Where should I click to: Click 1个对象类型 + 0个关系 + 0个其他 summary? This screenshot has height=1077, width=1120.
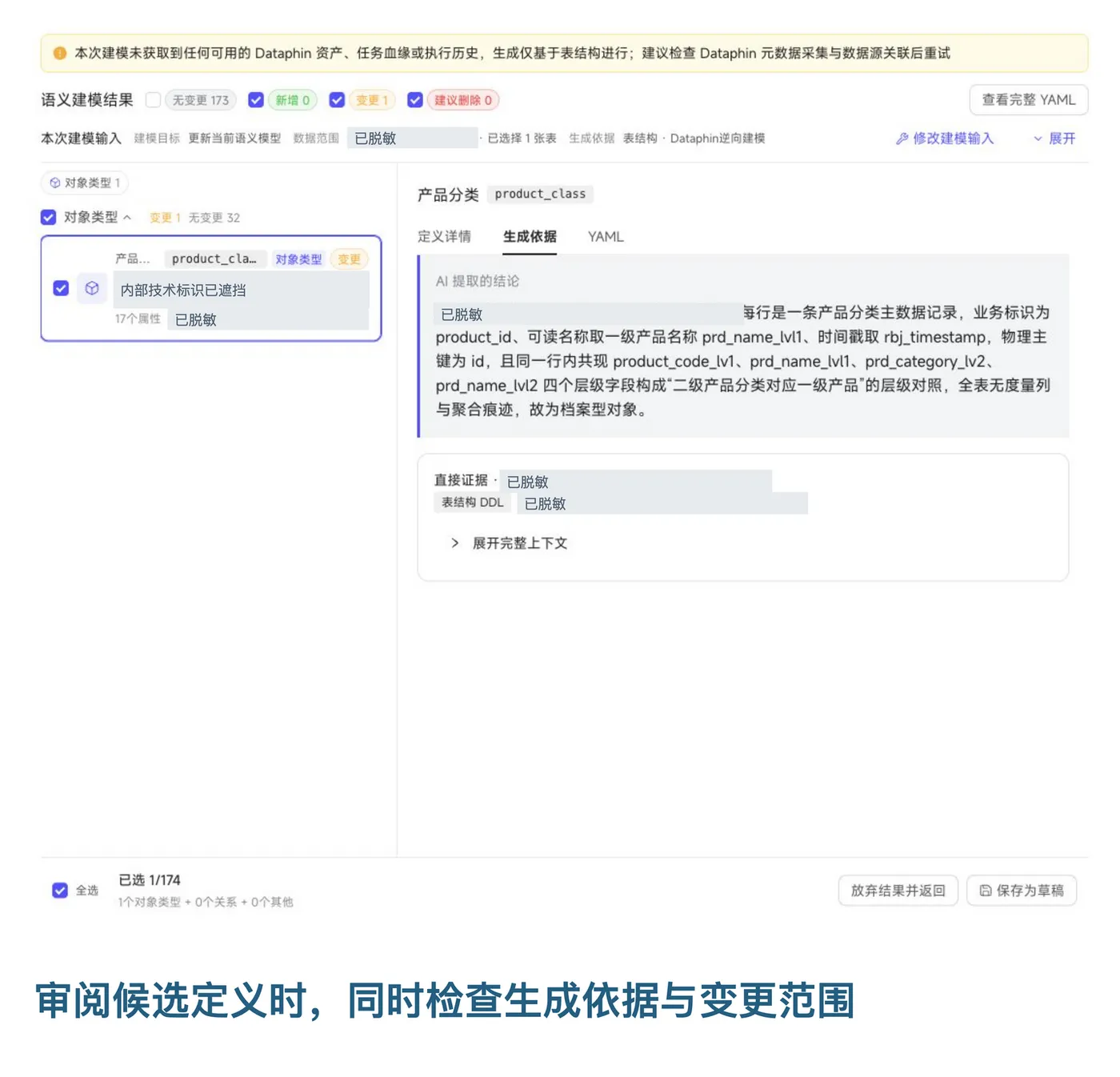pos(206,902)
